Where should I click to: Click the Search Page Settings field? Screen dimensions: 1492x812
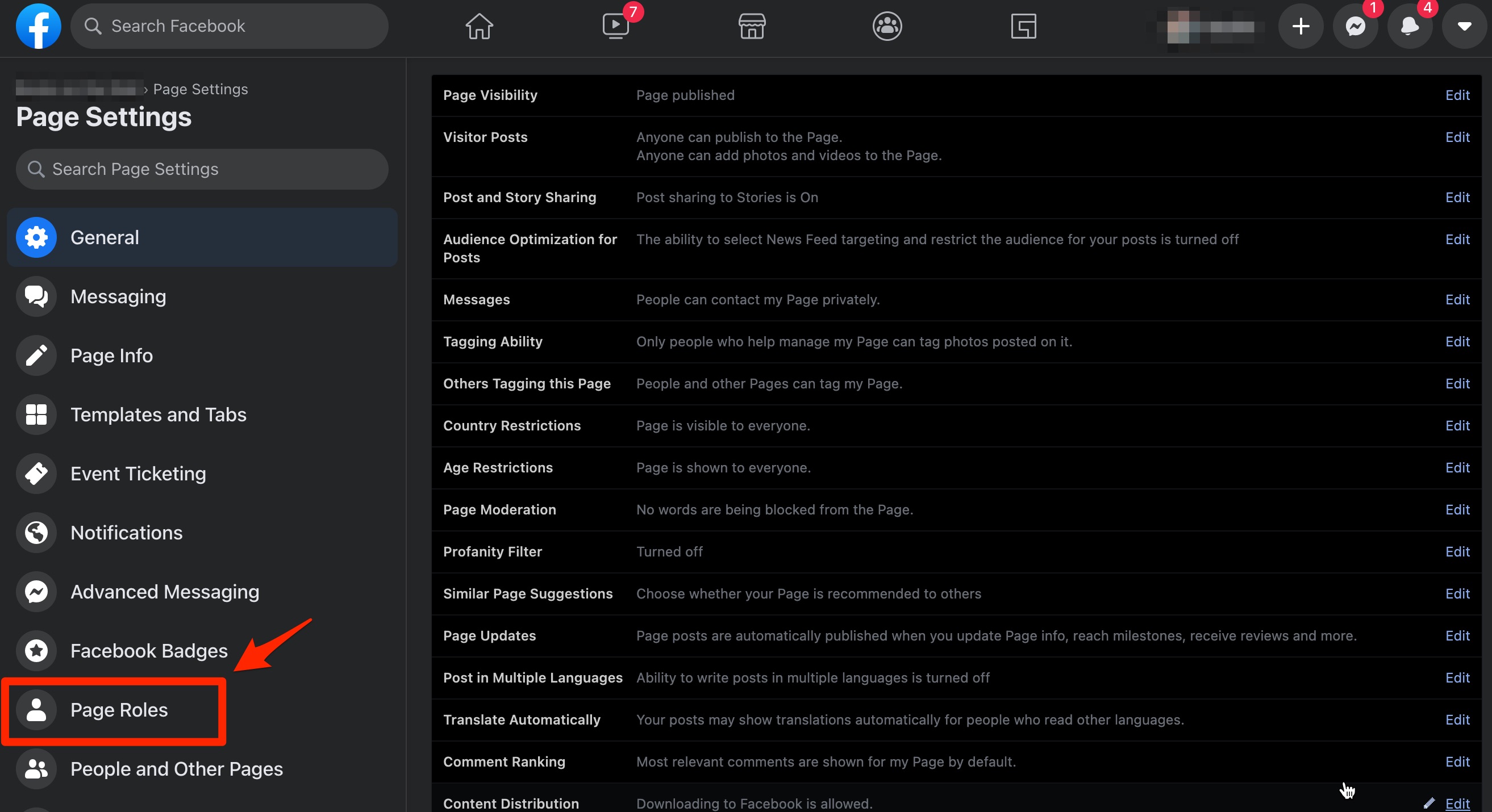coord(203,169)
